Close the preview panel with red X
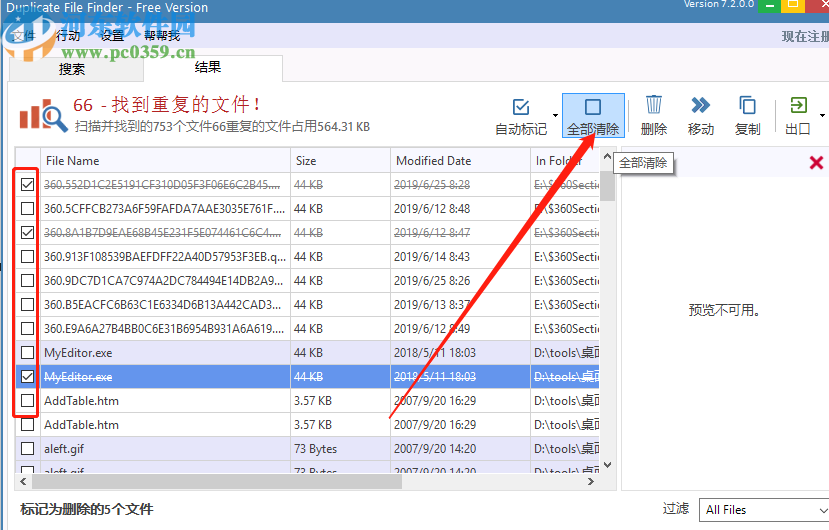Screen dimensions: 829x530 pos(816,162)
